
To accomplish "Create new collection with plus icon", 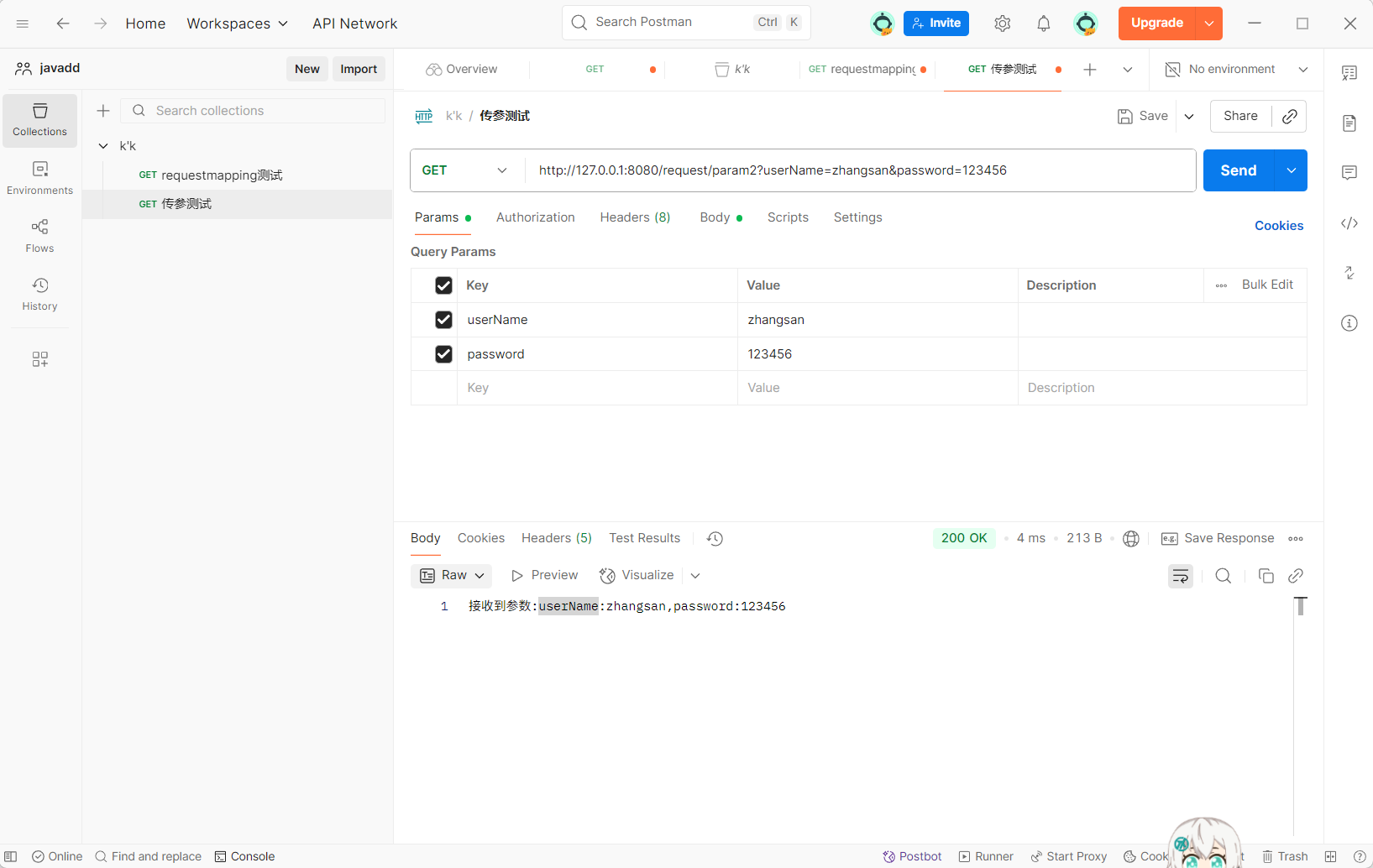I will (103, 111).
